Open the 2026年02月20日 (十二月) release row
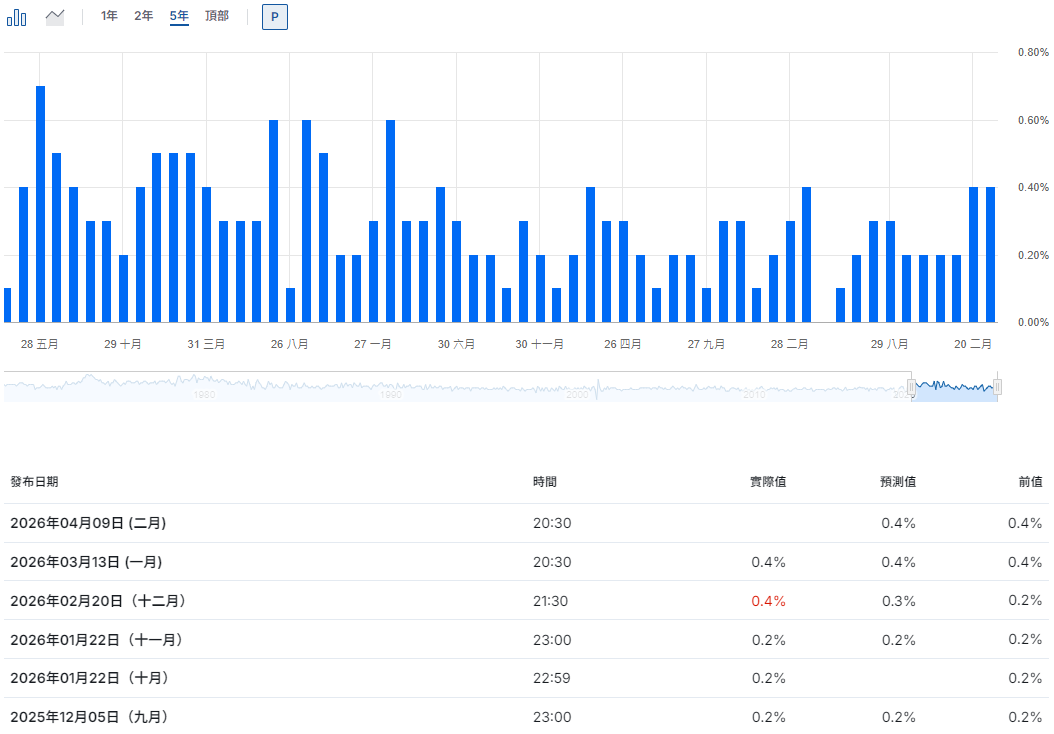This screenshot has width=1054, height=734. pyautogui.click(x=98, y=601)
